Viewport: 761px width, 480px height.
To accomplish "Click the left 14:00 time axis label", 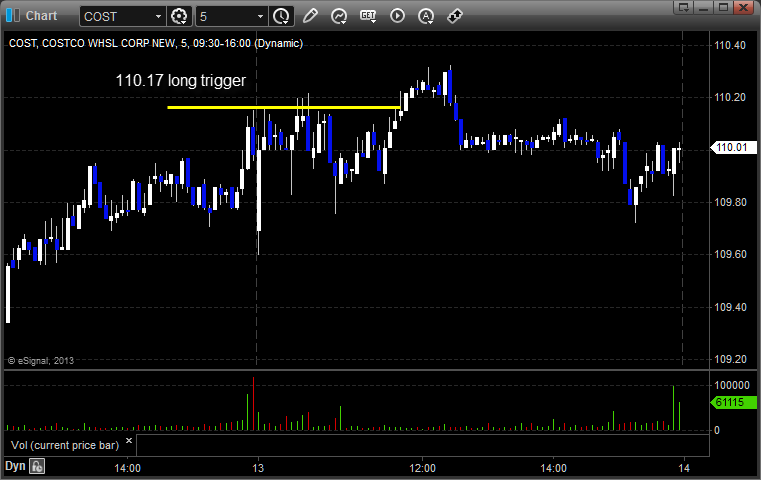I will pyautogui.click(x=127, y=468).
